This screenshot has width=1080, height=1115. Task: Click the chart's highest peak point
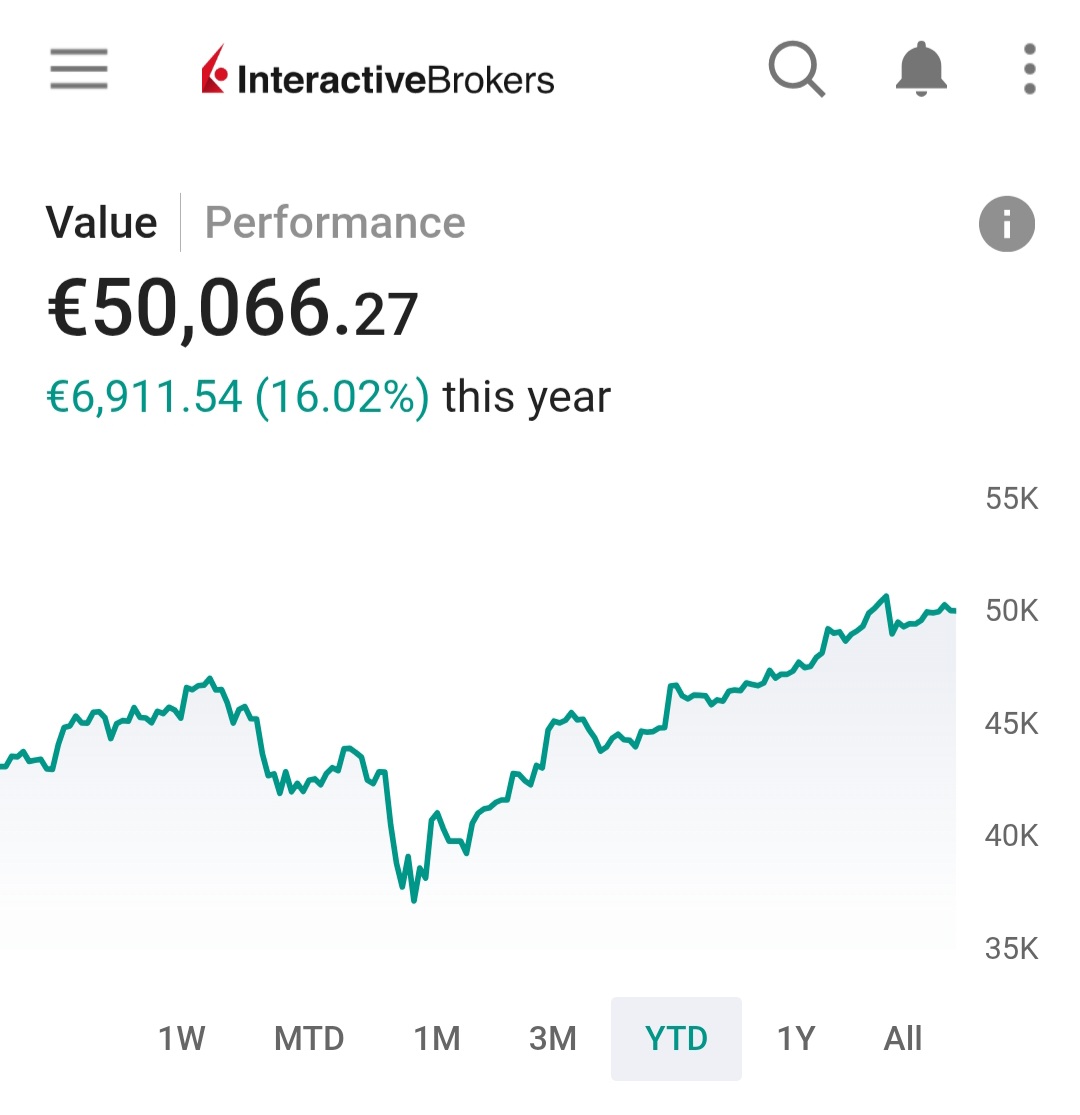click(x=885, y=596)
